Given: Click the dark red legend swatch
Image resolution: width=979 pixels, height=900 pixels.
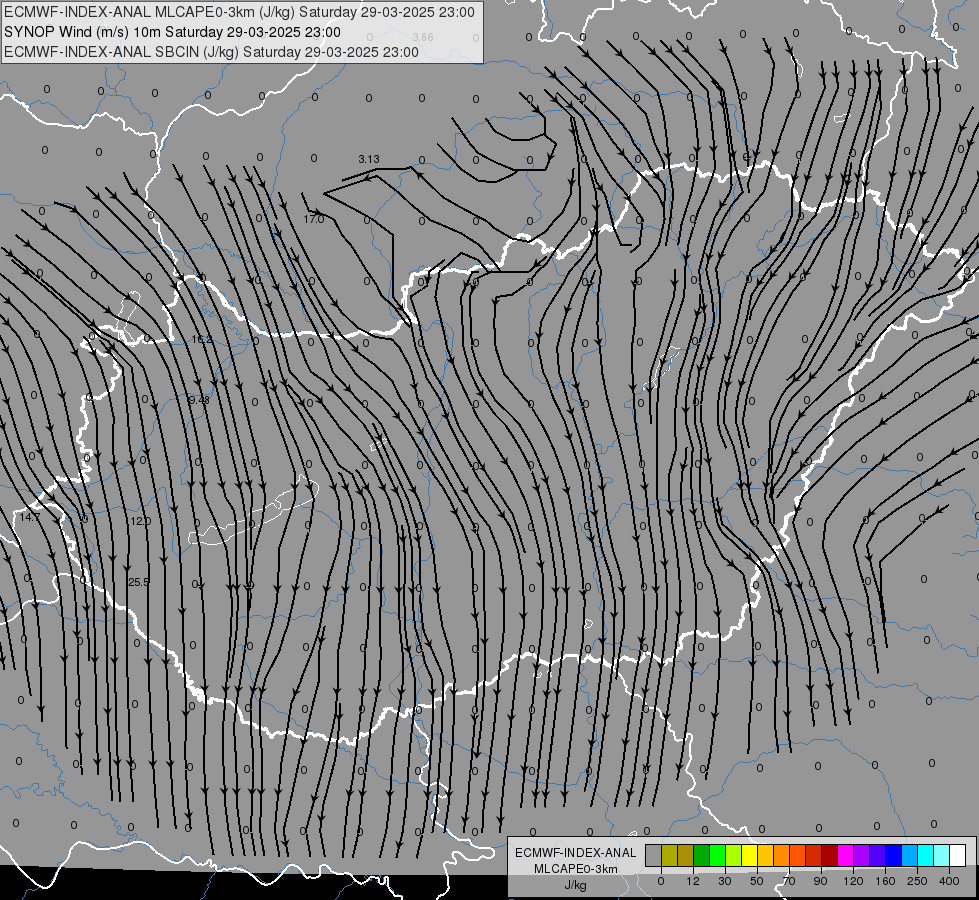Looking at the screenshot, I should coord(830,855).
